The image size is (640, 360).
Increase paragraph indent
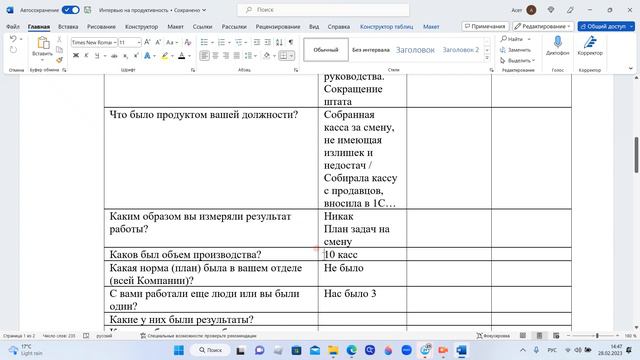267,42
